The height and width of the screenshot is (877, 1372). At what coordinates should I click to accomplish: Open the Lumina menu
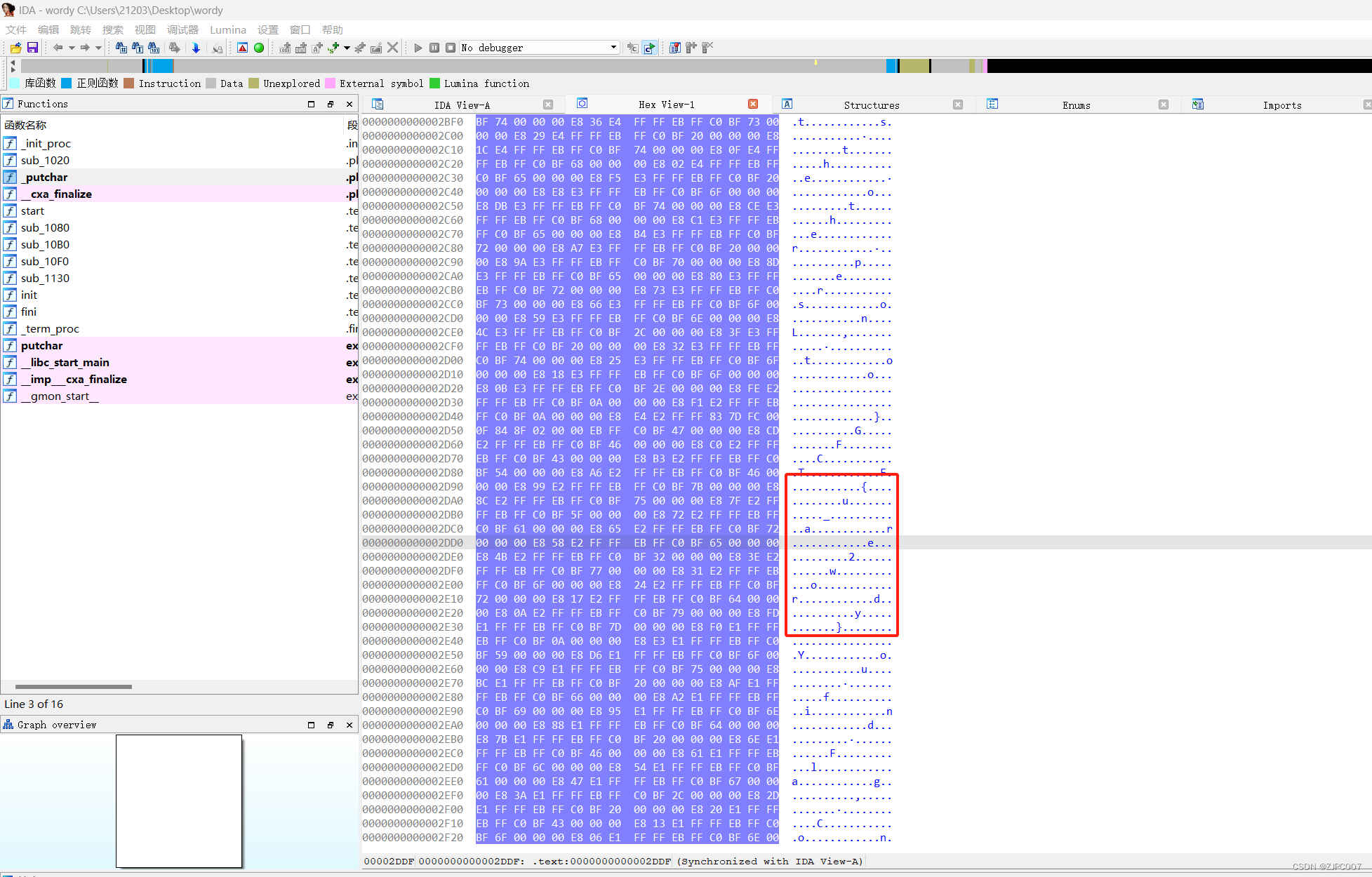[x=228, y=29]
